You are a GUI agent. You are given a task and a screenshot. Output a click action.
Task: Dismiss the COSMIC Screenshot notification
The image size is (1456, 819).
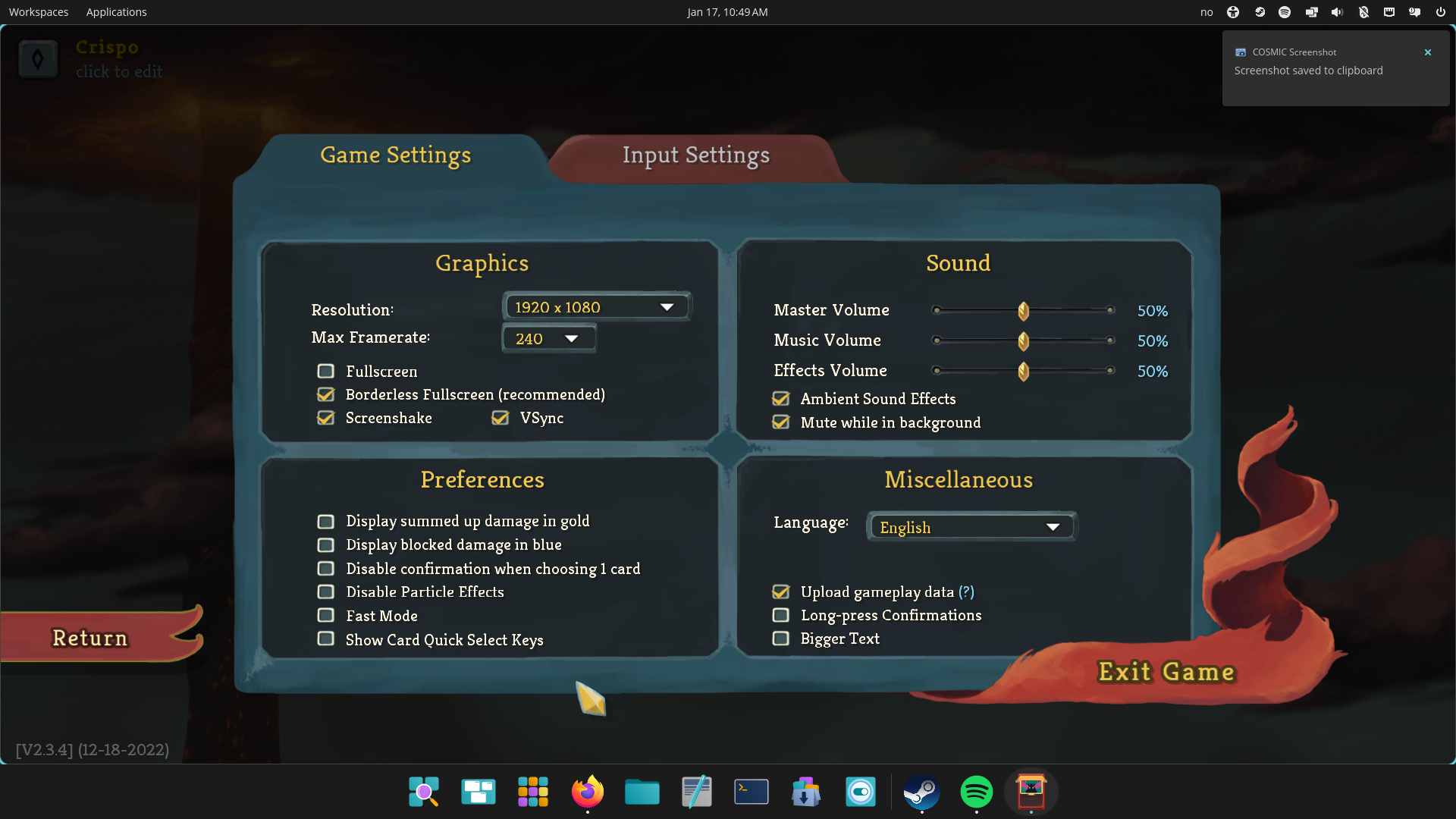coord(1427,52)
